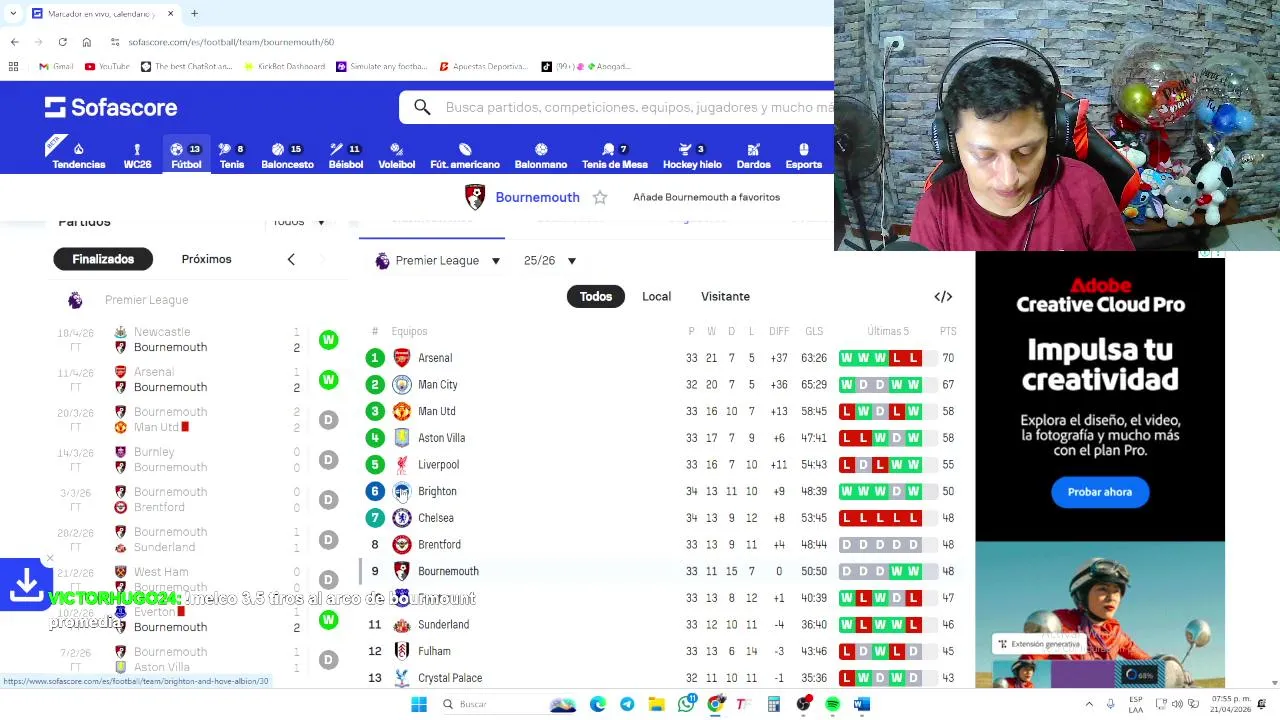
Task: Open the Burnley vs Bournemouth match
Action: pos(198,459)
